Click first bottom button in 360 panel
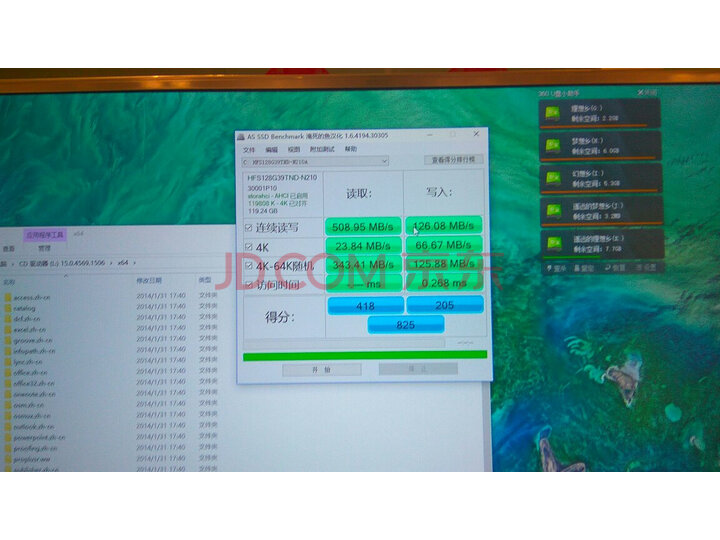 coord(556,268)
